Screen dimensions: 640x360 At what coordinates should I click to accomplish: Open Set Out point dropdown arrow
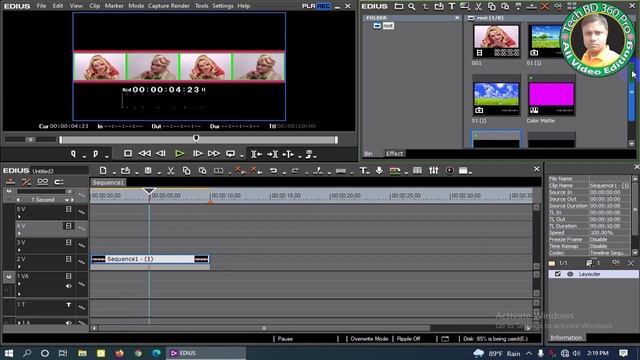(x=107, y=156)
